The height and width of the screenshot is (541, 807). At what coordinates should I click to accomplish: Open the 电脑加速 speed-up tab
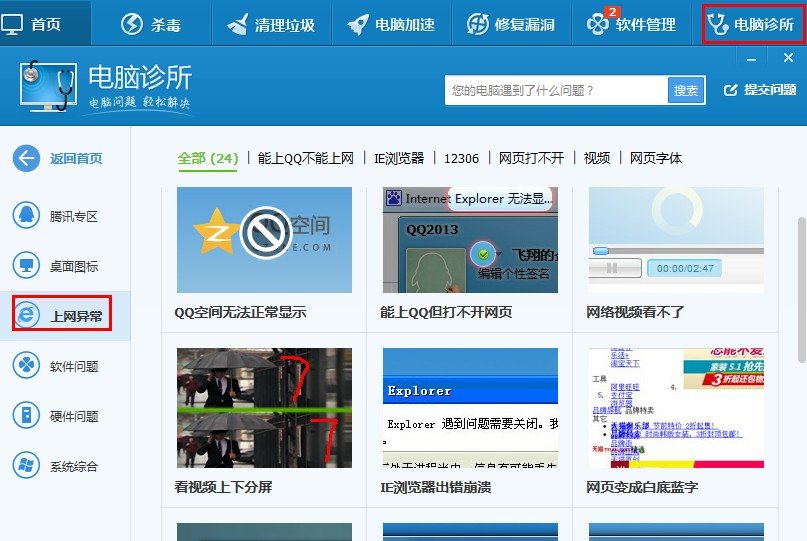pos(392,23)
